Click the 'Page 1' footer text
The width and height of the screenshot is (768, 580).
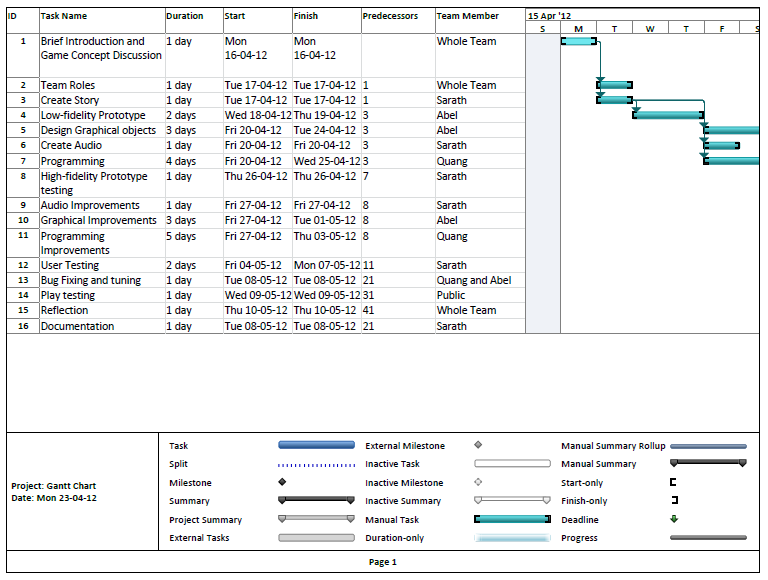tap(383, 562)
